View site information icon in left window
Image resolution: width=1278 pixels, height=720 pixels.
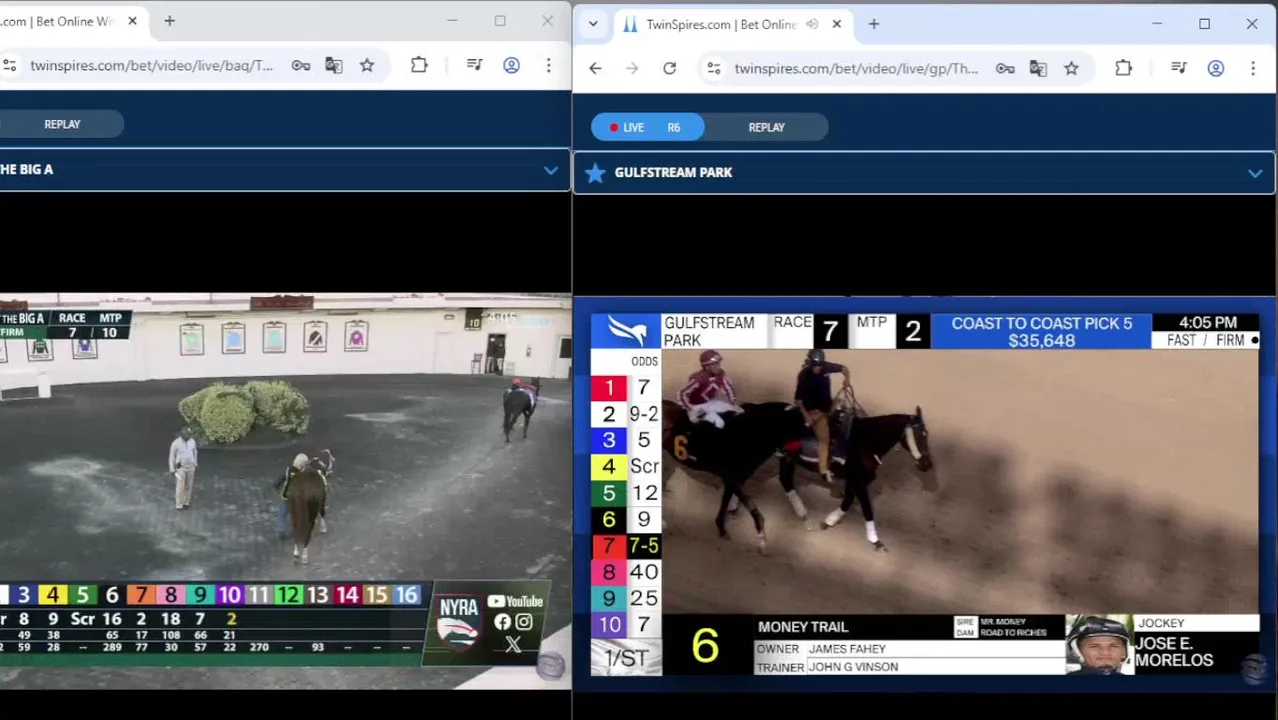(9, 65)
